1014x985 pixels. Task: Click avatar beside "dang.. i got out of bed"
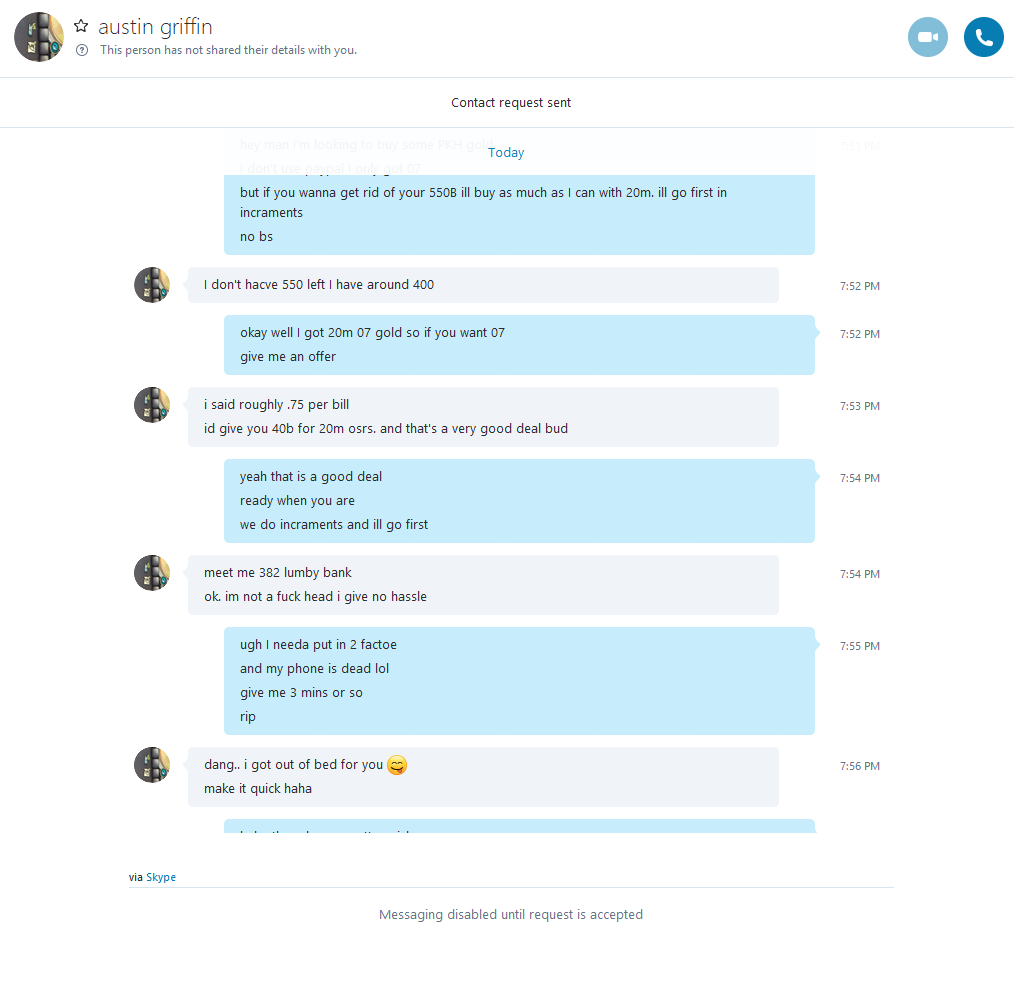(152, 764)
